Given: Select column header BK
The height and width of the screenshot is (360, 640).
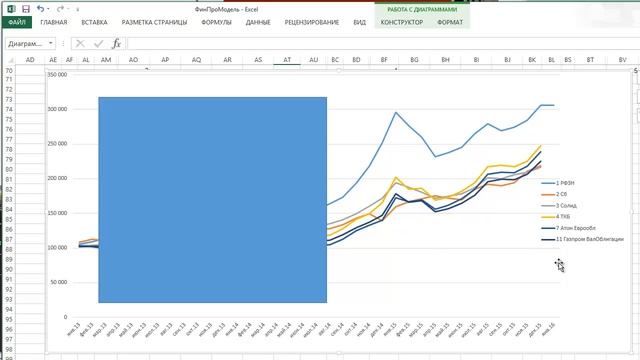Looking at the screenshot, I should (532, 60).
